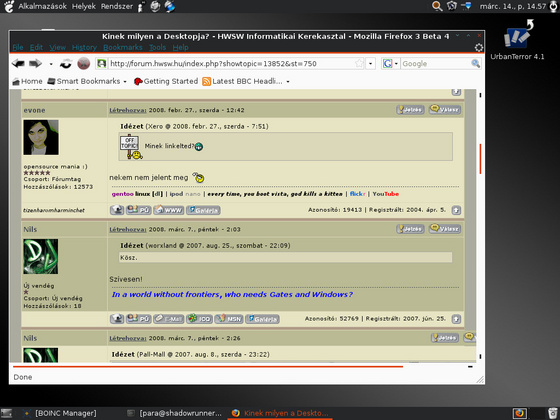Viewport: 560px width, 420px height.
Task: Click evone's avatar thumbnail
Action: 41,138
